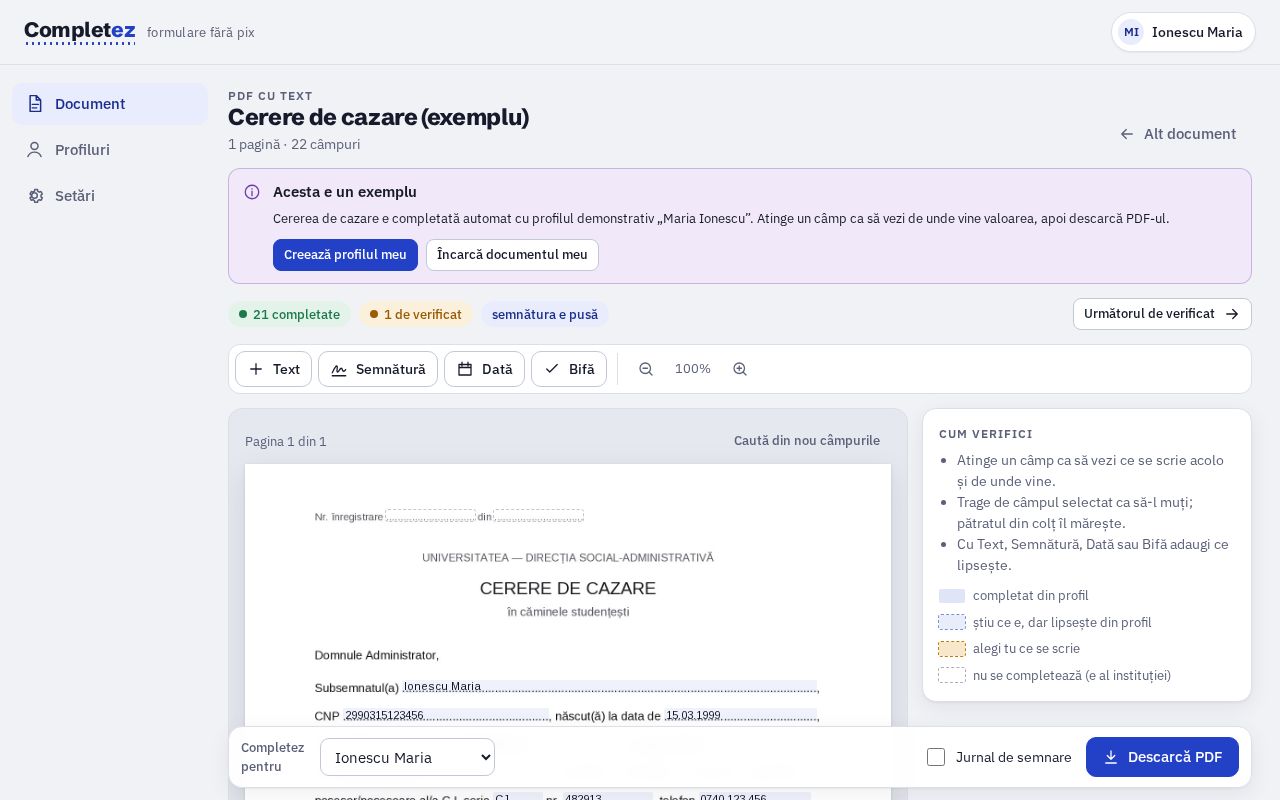This screenshot has width=1280, height=800.
Task: Click the 'nu se completează' legend swatch
Action: click(x=952, y=675)
